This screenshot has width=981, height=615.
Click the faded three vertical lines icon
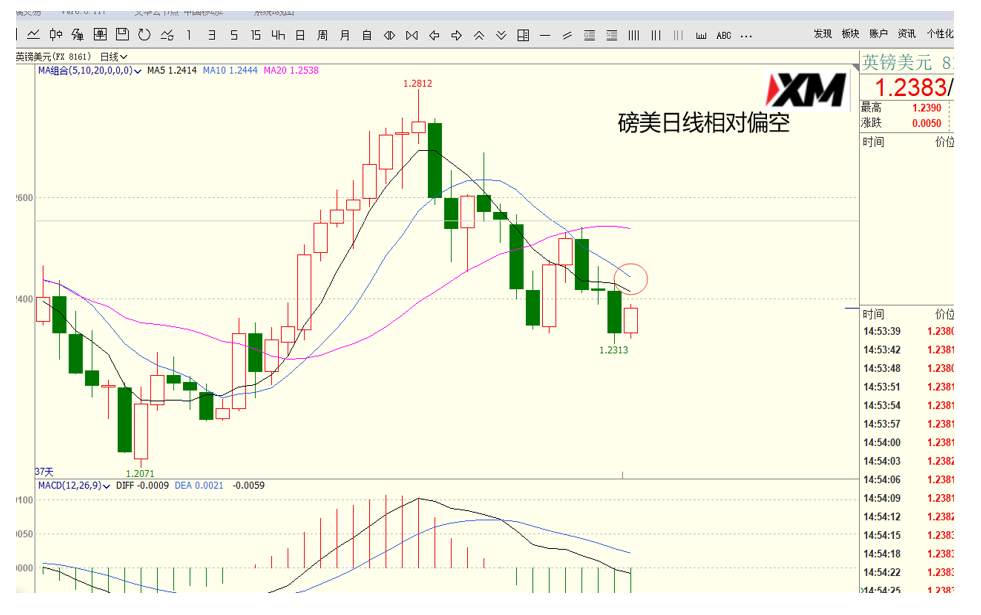point(678,36)
